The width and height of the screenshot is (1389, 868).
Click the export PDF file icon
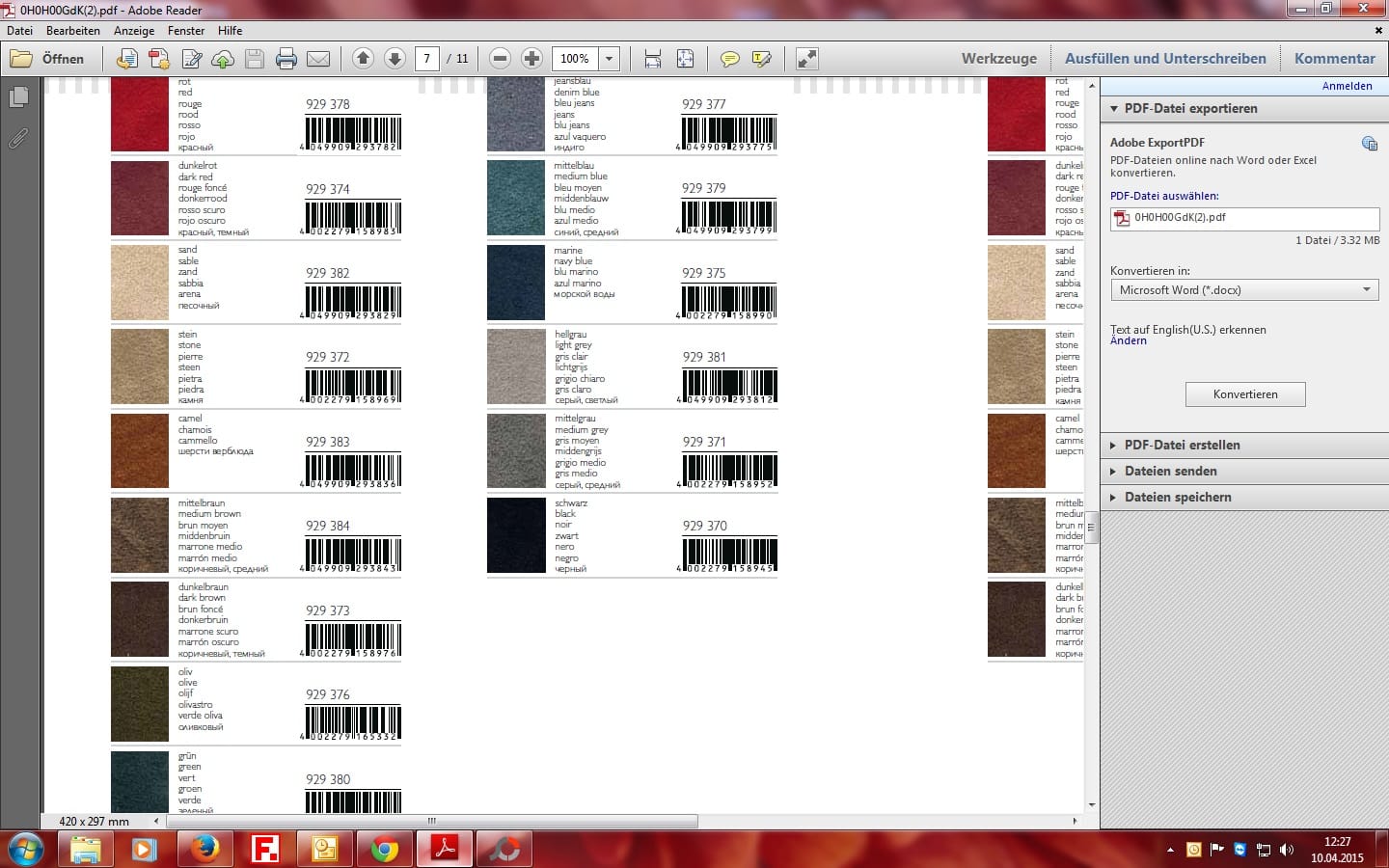pyautogui.click(x=159, y=59)
